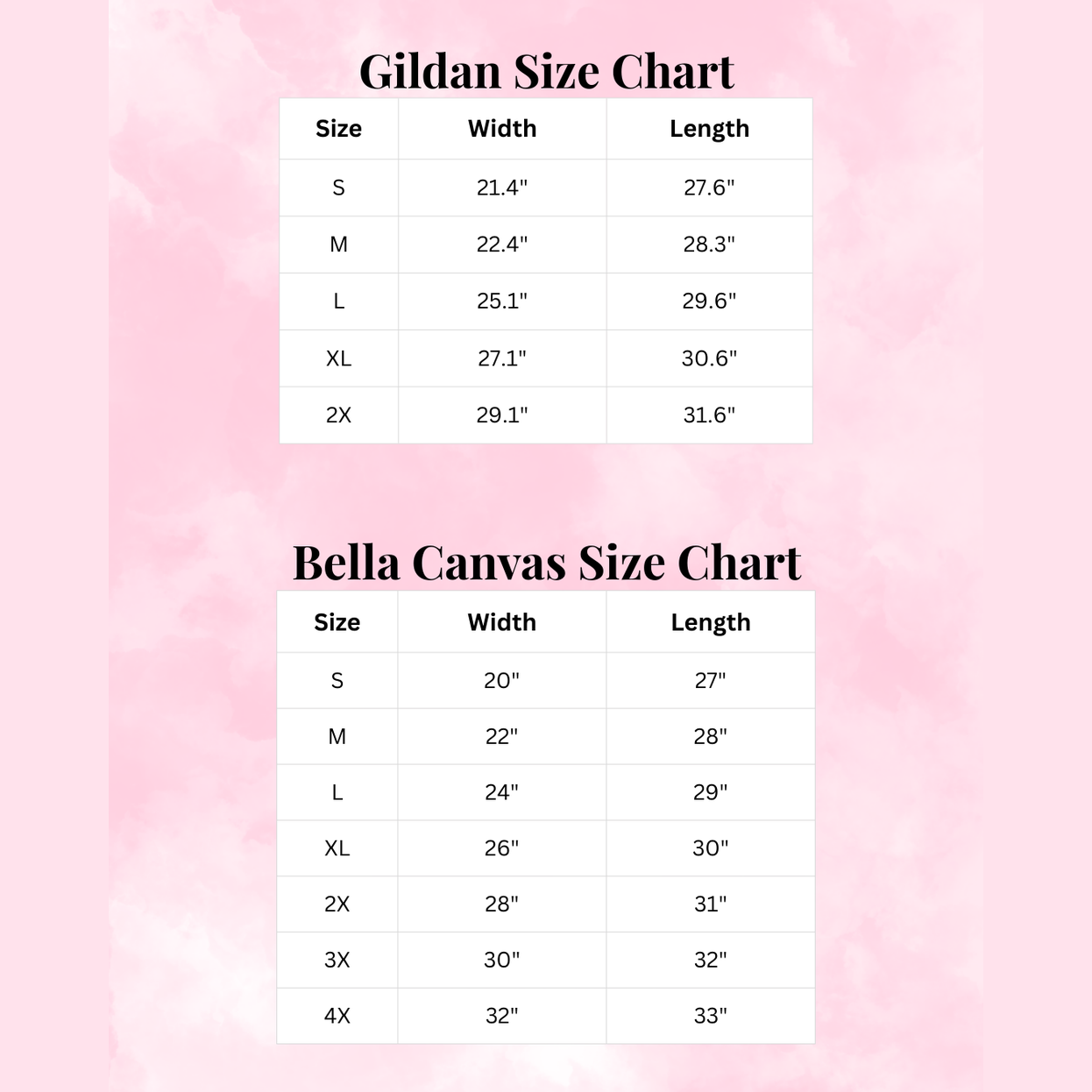
Task: Click the Gildan Size Chart title
Action: [x=546, y=72]
